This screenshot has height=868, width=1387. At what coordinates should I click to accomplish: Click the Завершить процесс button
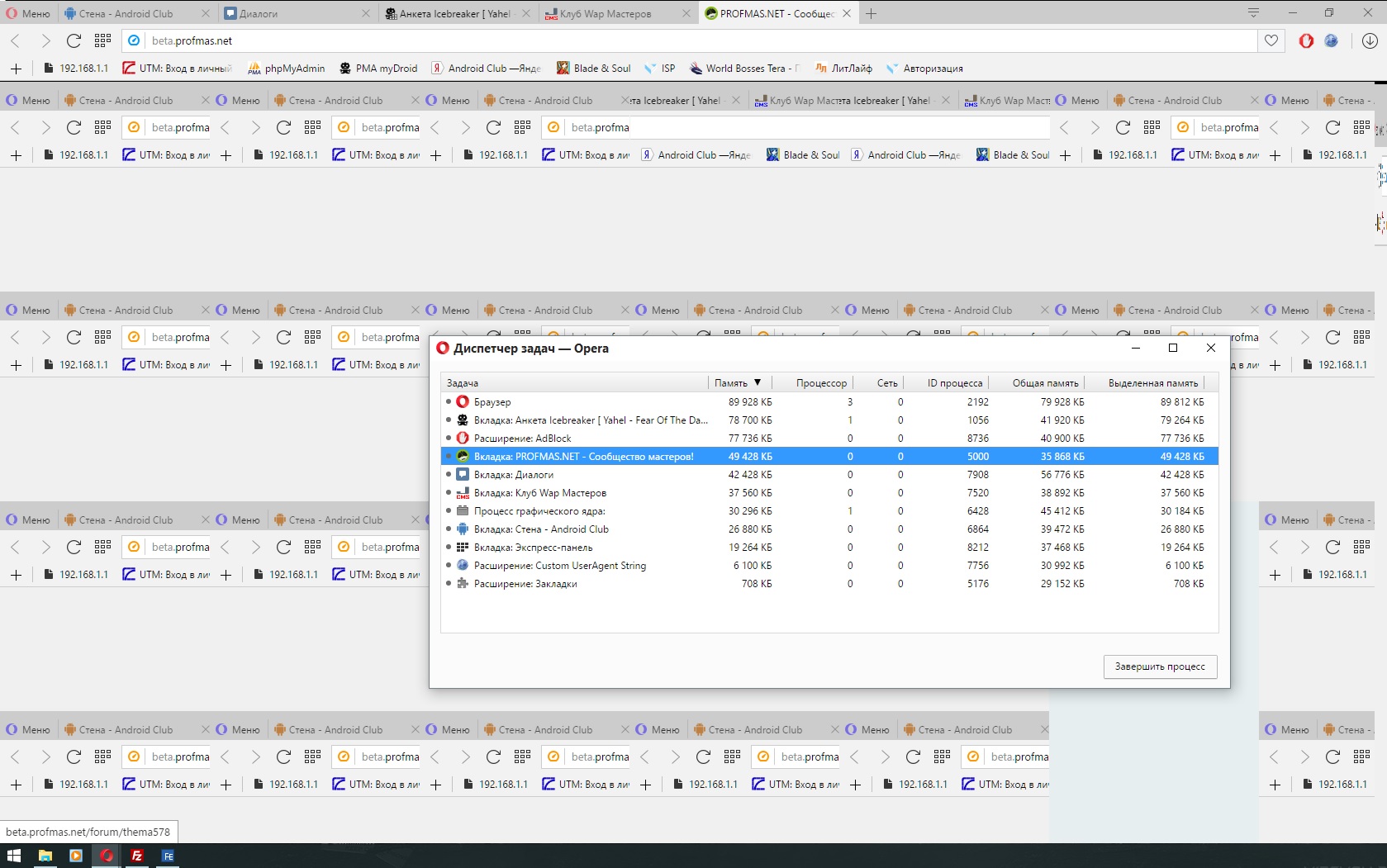(1160, 666)
